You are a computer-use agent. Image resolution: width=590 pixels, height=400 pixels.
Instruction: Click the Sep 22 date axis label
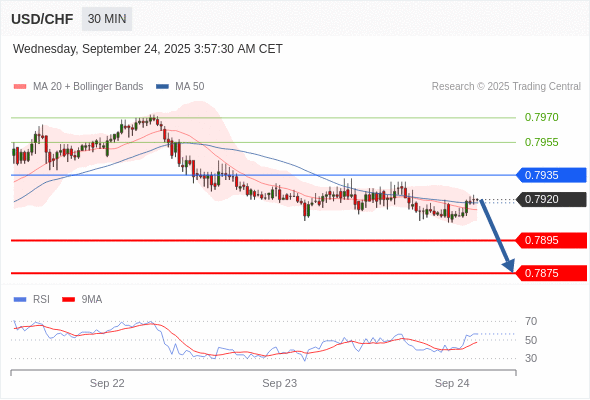107,383
